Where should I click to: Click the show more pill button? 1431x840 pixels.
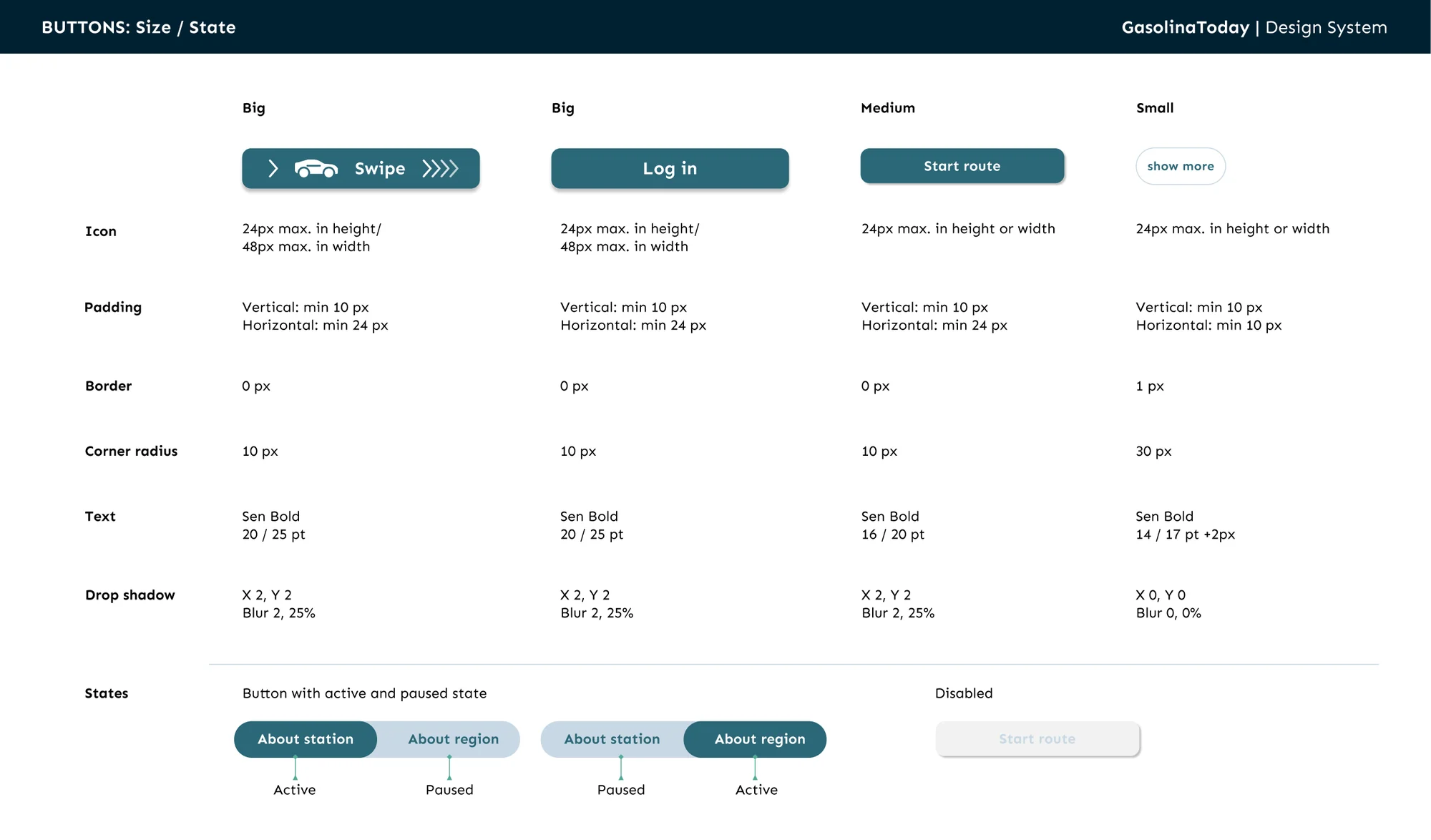[x=1181, y=166]
